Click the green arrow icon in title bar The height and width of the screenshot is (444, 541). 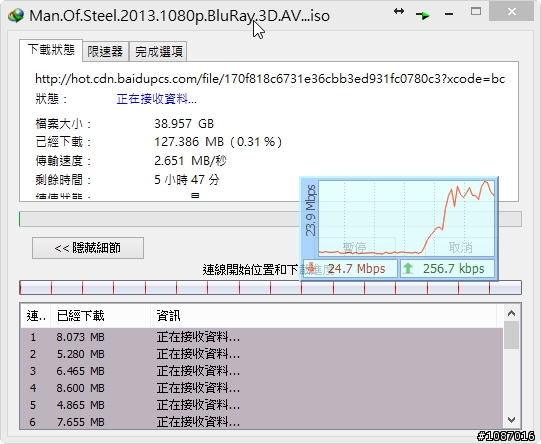pyautogui.click(x=423, y=15)
